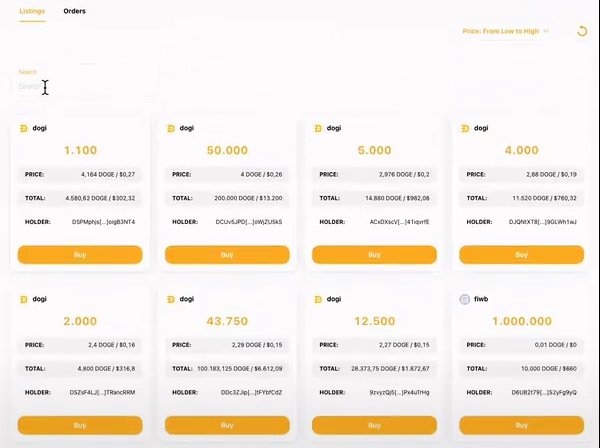
Task: Click into the Search input field
Action: tap(84, 86)
